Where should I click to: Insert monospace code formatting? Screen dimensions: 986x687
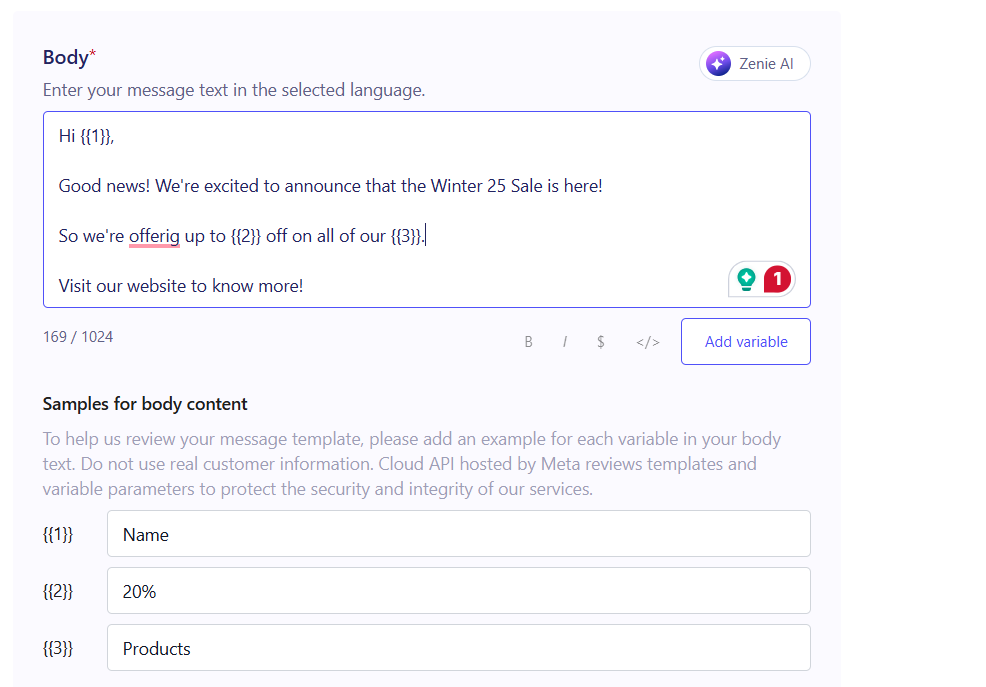(648, 342)
